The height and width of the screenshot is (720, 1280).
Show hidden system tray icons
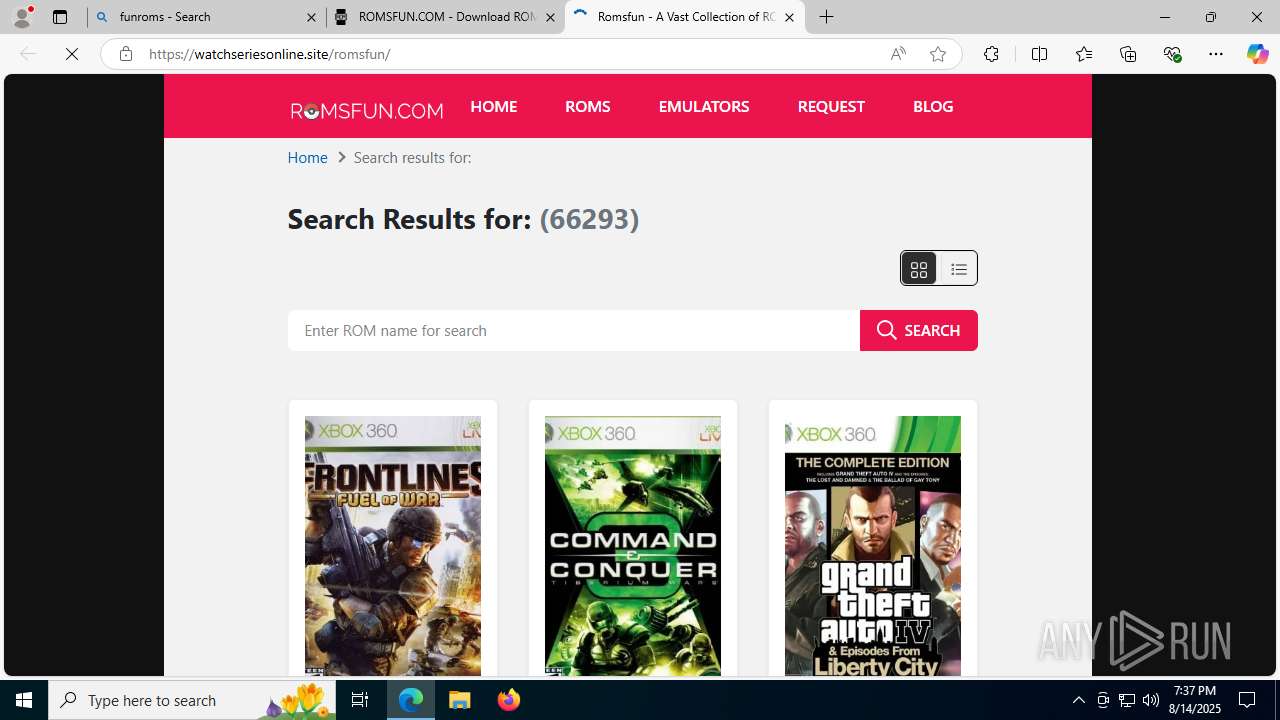(x=1078, y=700)
